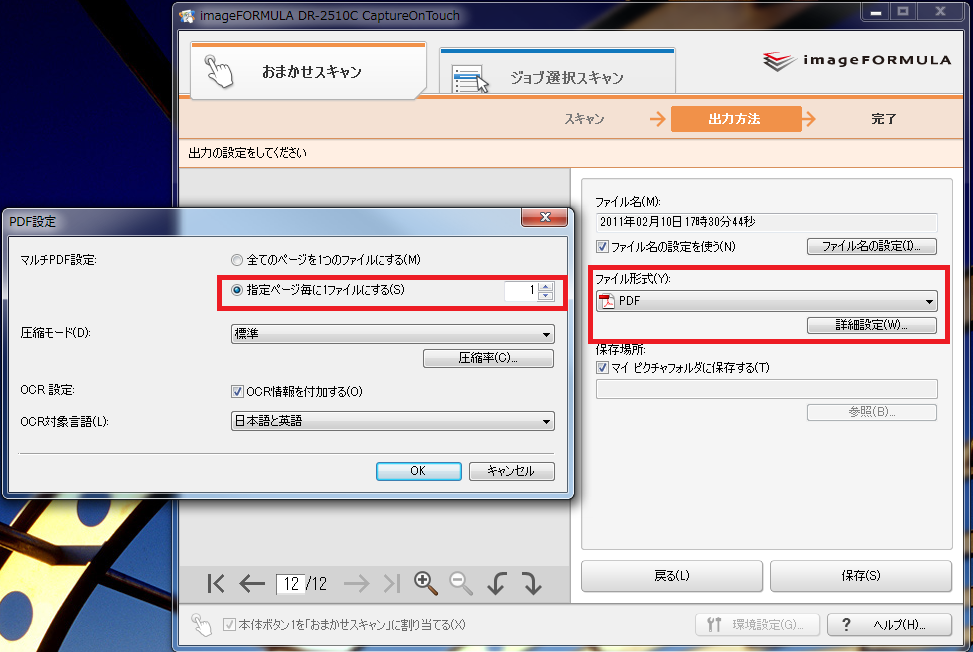
Task: Click the app icon in title bar
Action: [187, 16]
